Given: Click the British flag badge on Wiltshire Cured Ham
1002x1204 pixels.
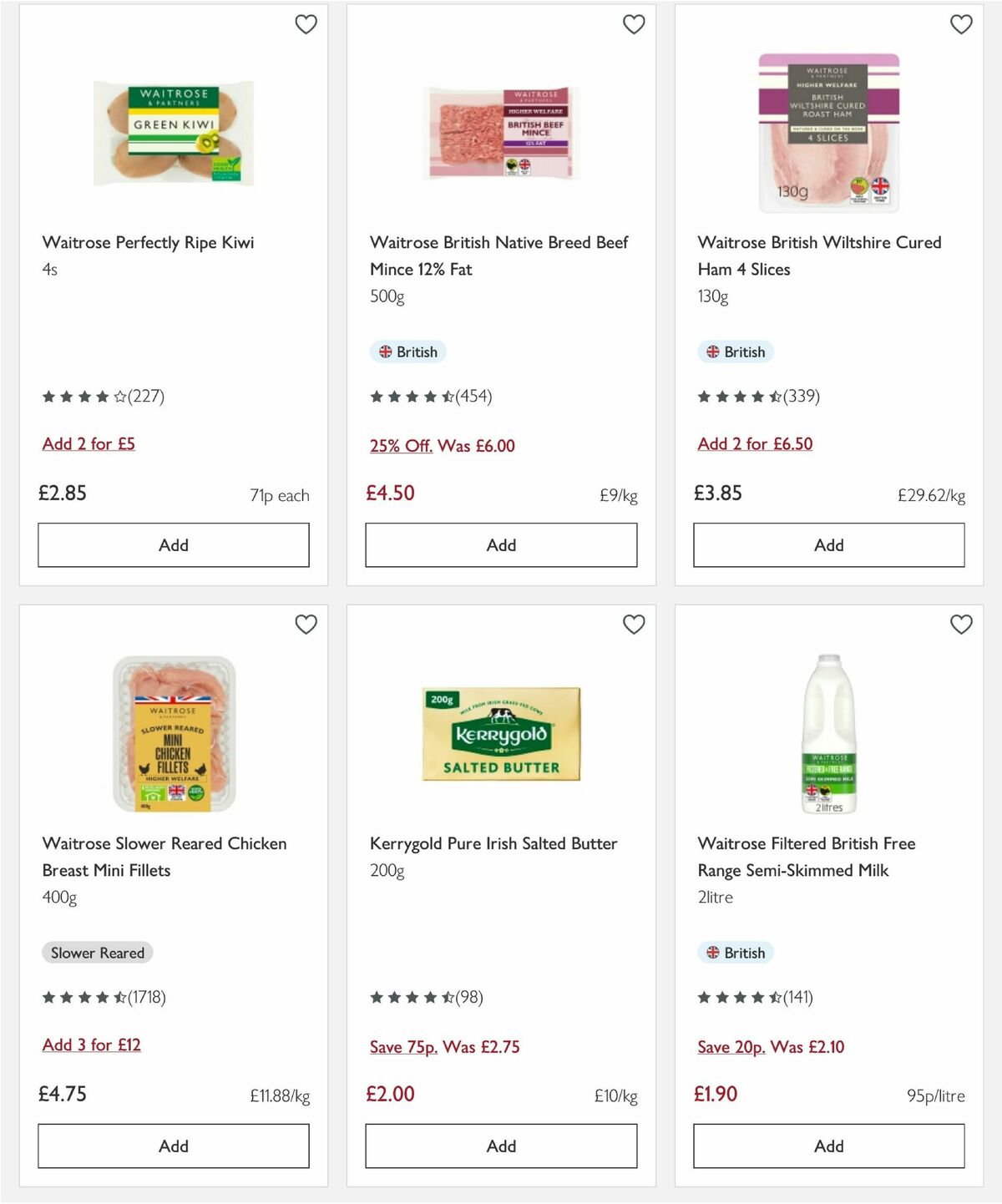Looking at the screenshot, I should 736,352.
